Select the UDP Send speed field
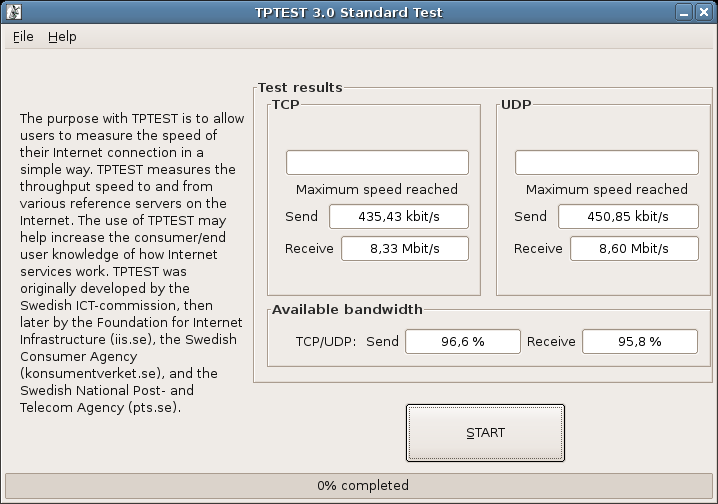This screenshot has height=504, width=718. point(628,217)
